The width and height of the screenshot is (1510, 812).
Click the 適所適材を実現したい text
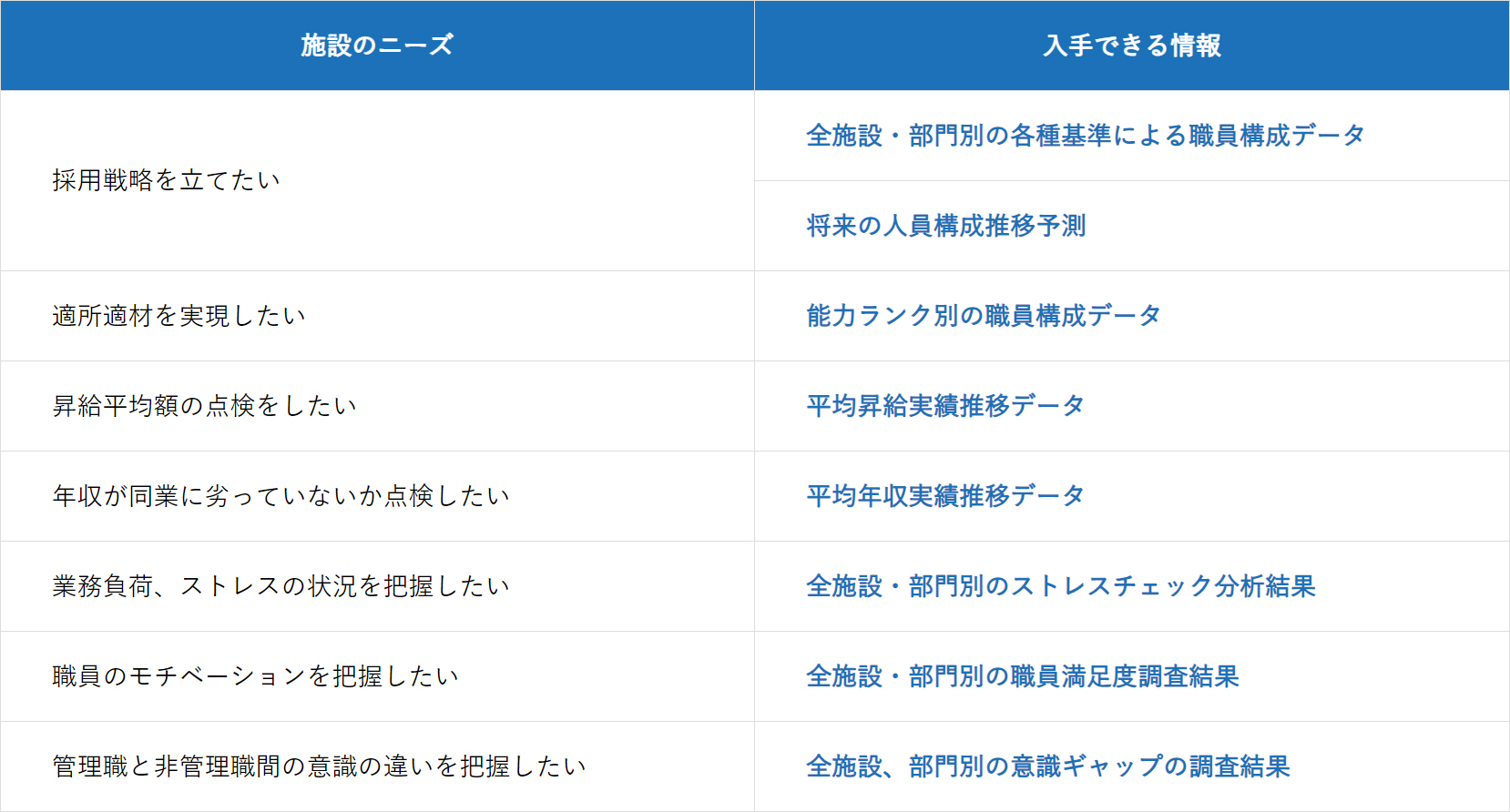coord(179,316)
